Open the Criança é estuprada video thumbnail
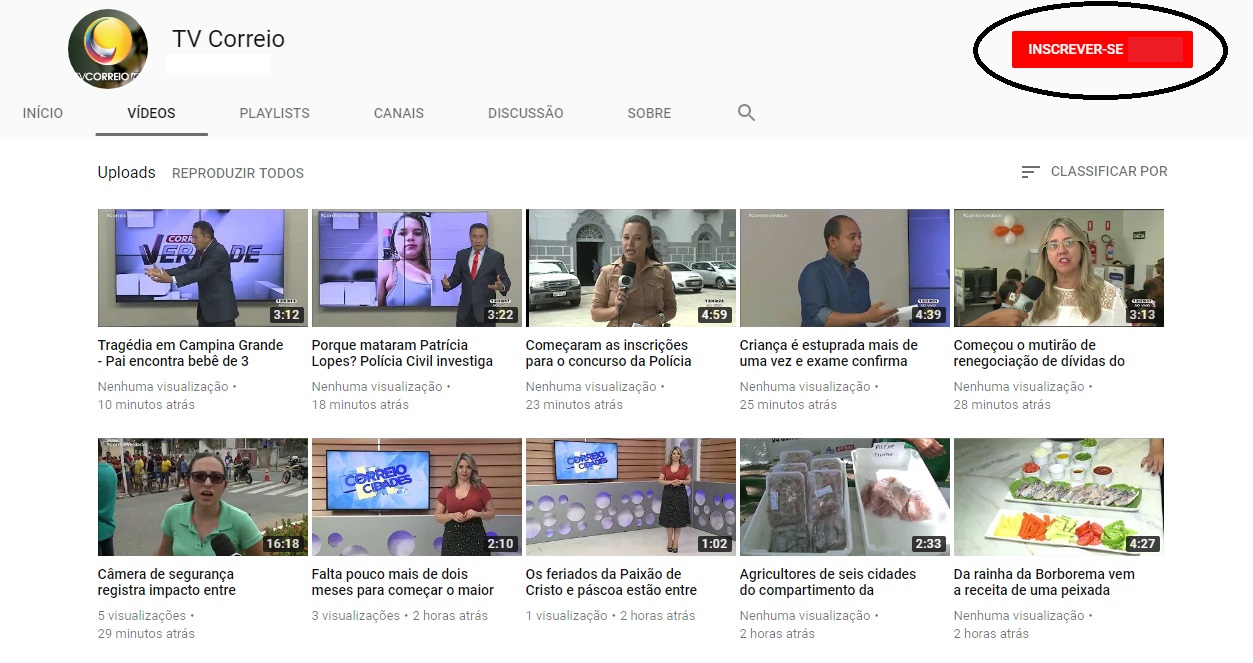This screenshot has width=1253, height=663. 845,268
